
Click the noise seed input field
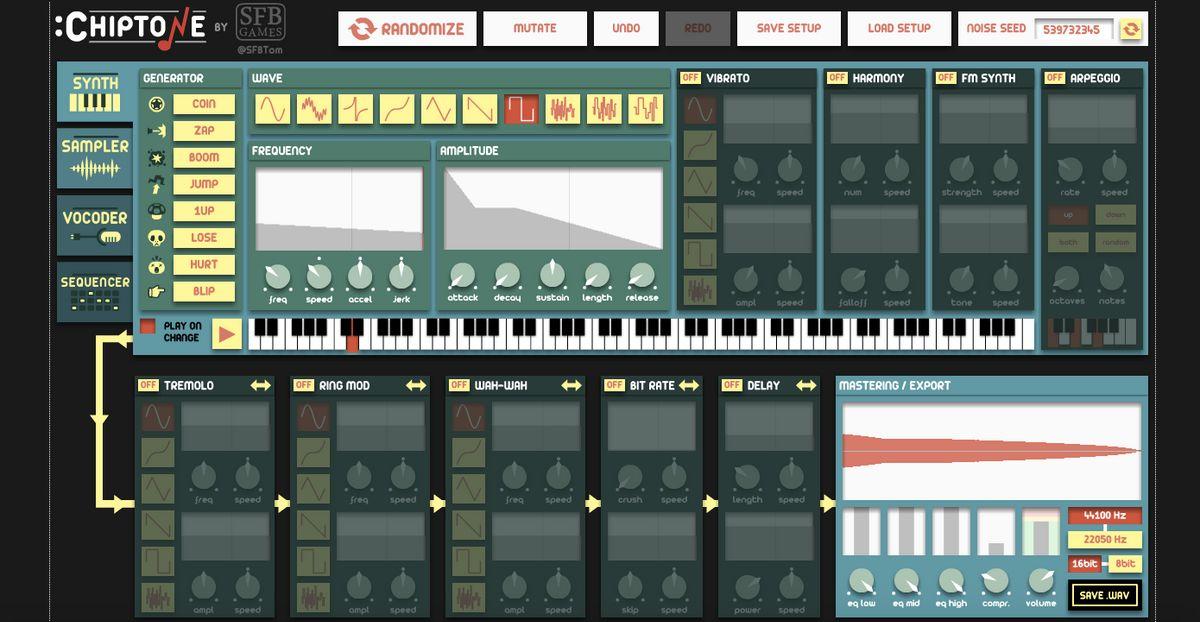(x=1073, y=29)
